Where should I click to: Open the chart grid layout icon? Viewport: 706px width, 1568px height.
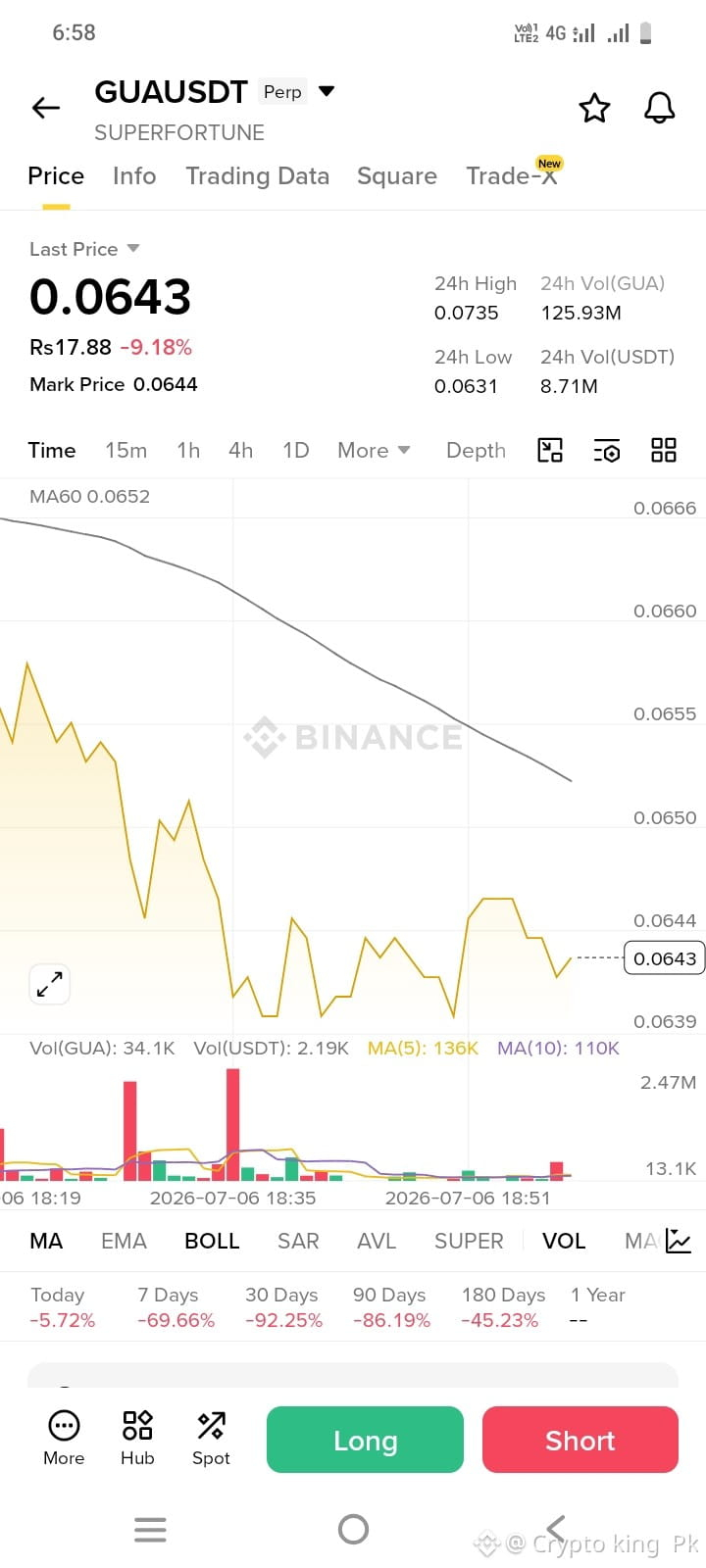pos(664,450)
